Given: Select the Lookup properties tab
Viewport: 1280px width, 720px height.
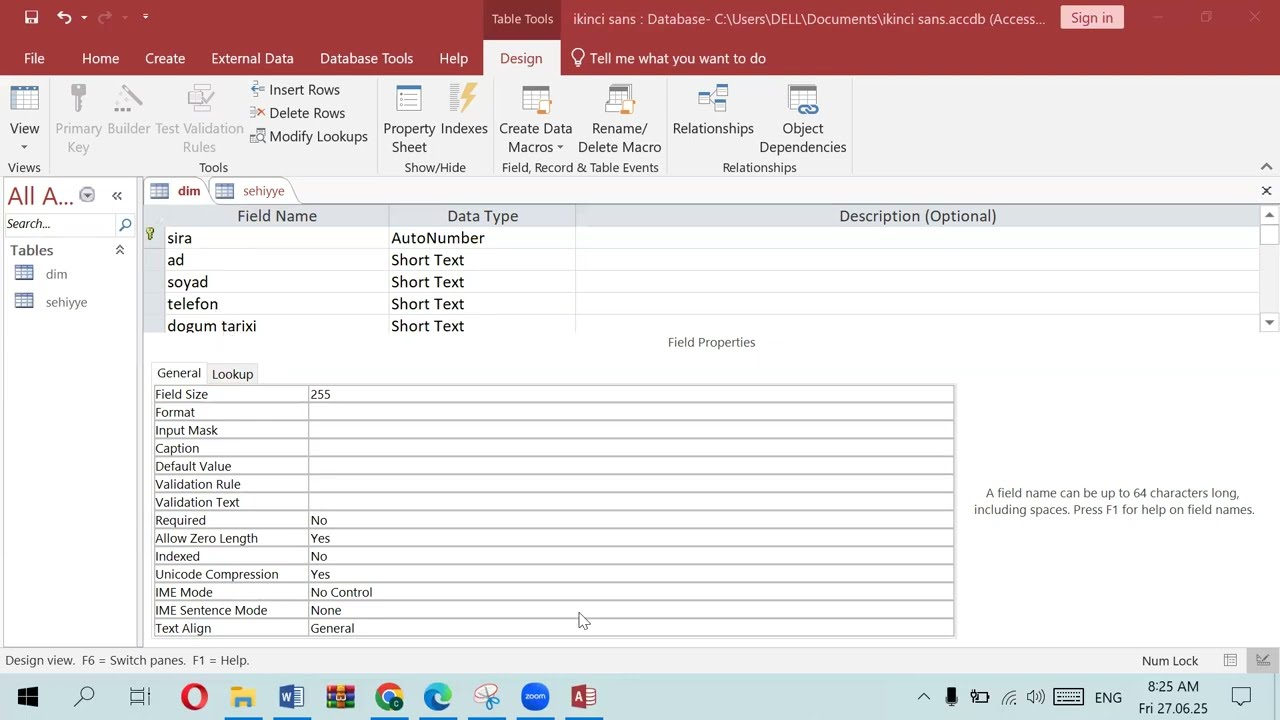Looking at the screenshot, I should tap(232, 374).
